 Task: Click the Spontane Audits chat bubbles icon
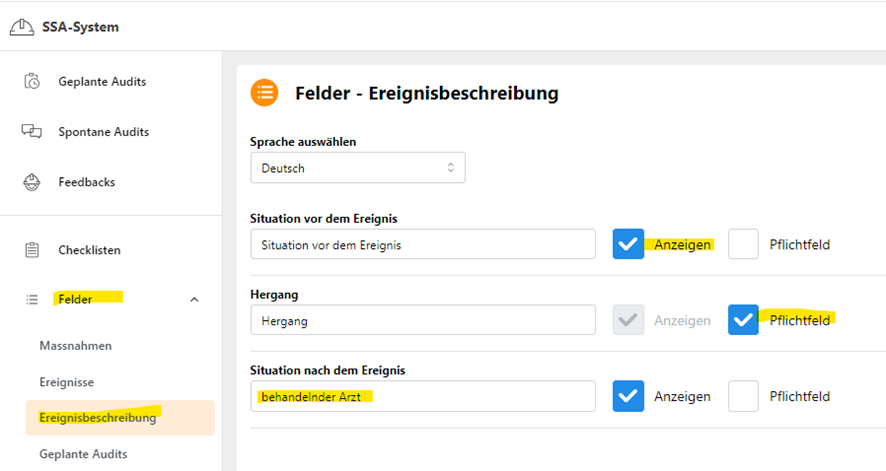coord(32,132)
